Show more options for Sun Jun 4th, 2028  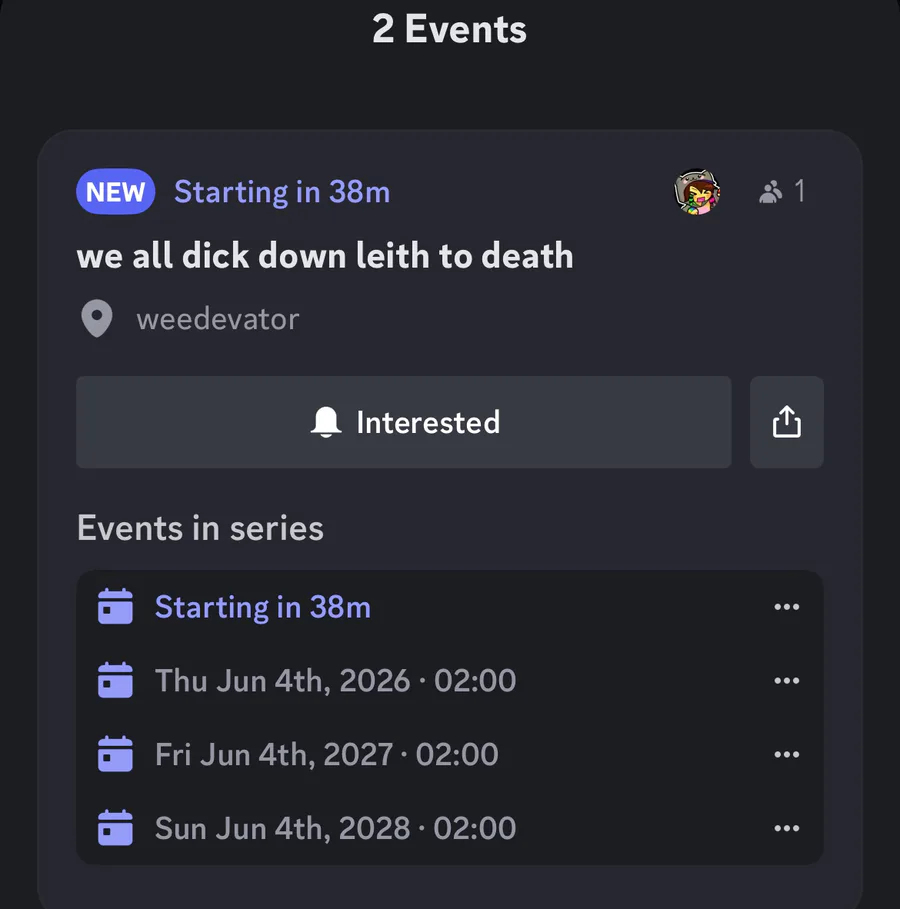(787, 828)
